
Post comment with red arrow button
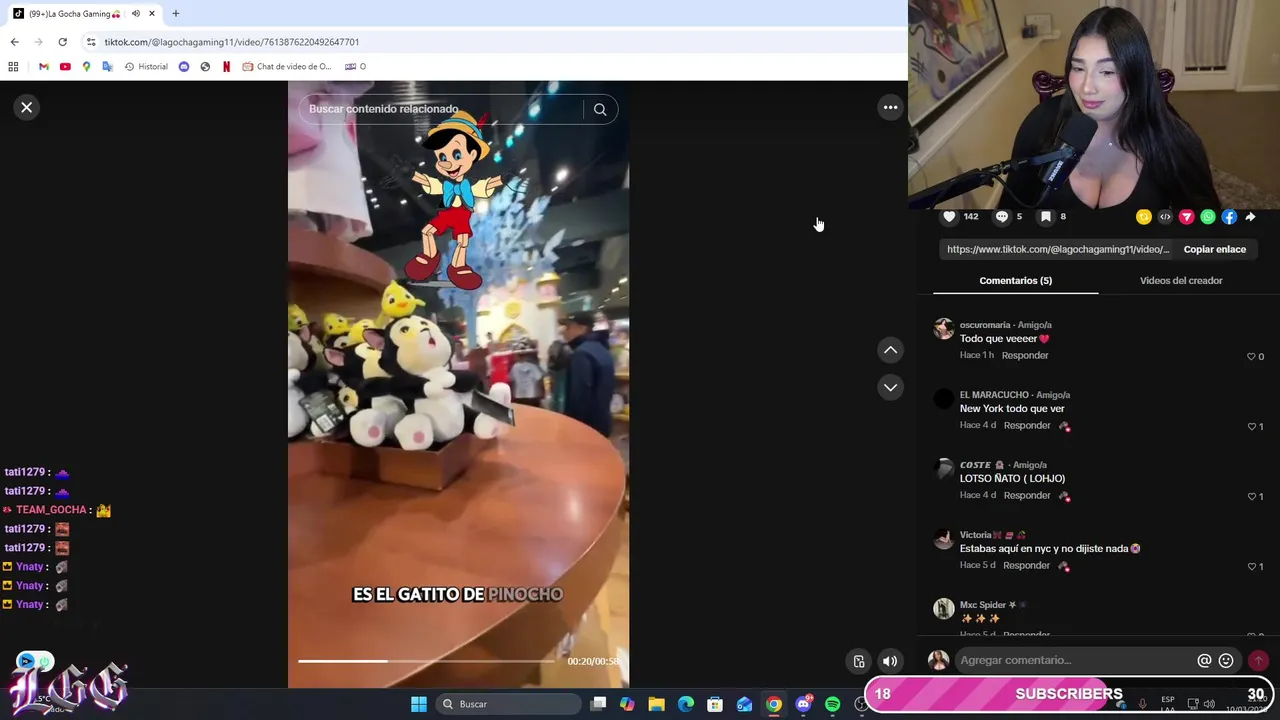click(1258, 660)
